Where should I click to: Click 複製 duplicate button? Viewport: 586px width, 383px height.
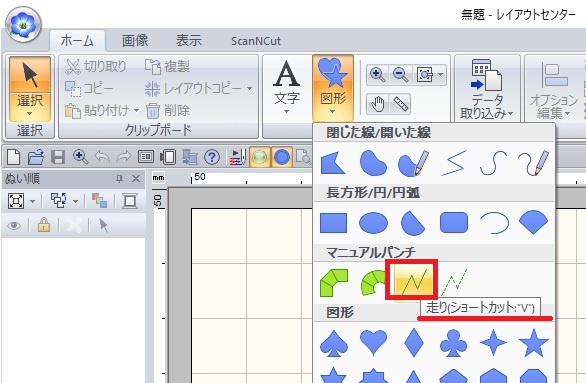(x=167, y=67)
